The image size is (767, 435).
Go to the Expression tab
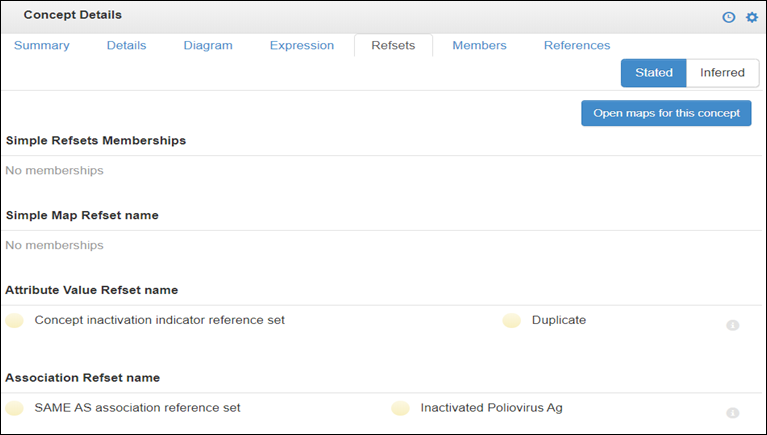click(302, 46)
